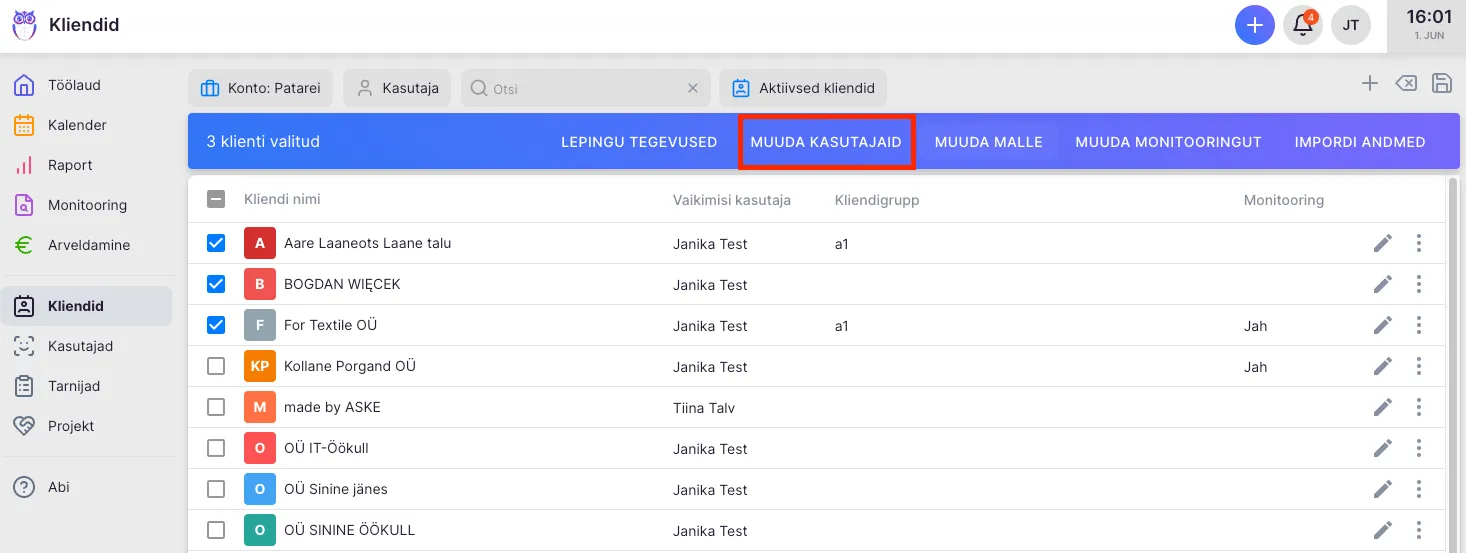The height and width of the screenshot is (553, 1466).
Task: Click the blue plus add button
Action: point(1254,25)
